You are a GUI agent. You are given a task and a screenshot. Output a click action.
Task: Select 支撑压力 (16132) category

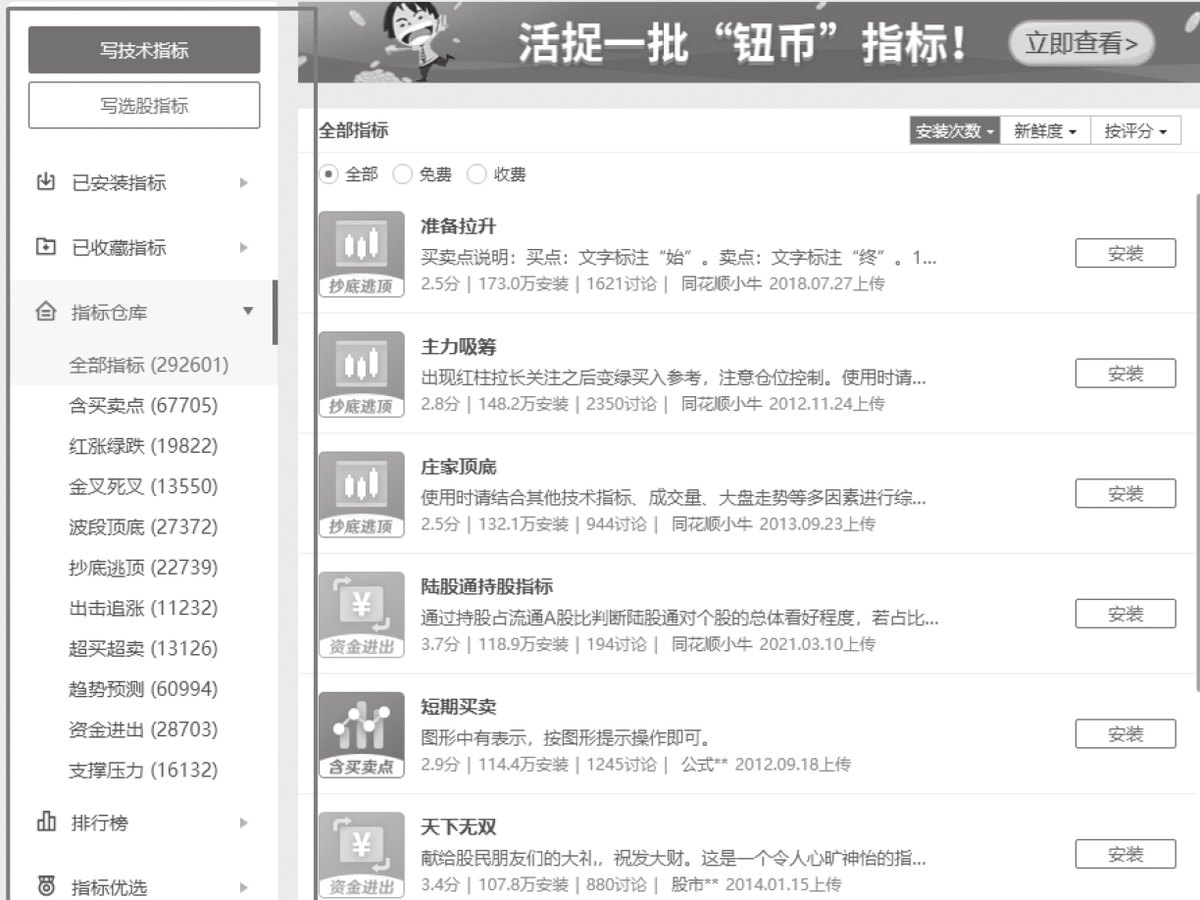point(143,770)
